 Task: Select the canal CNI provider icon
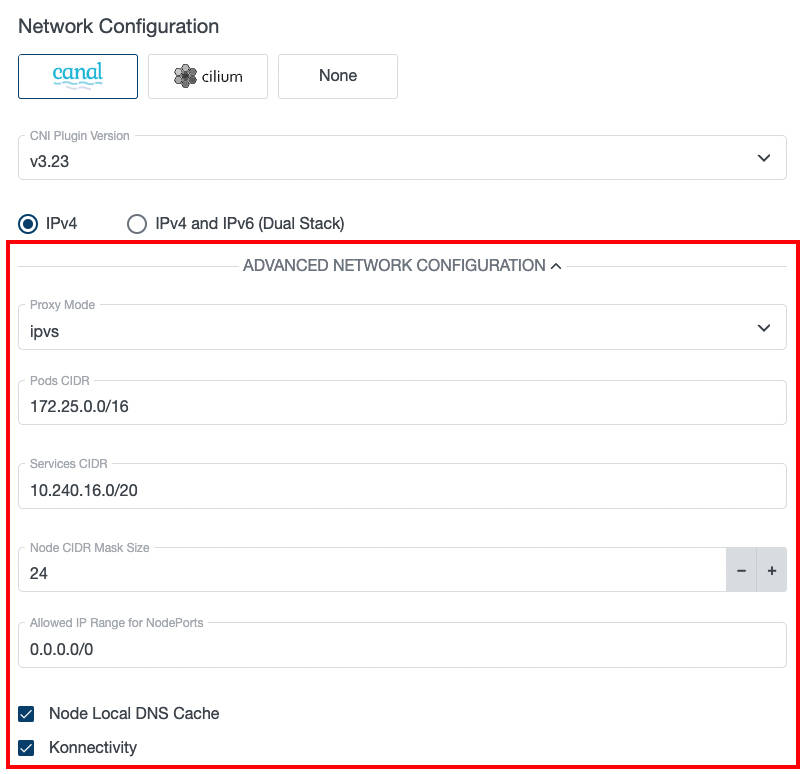pos(77,76)
